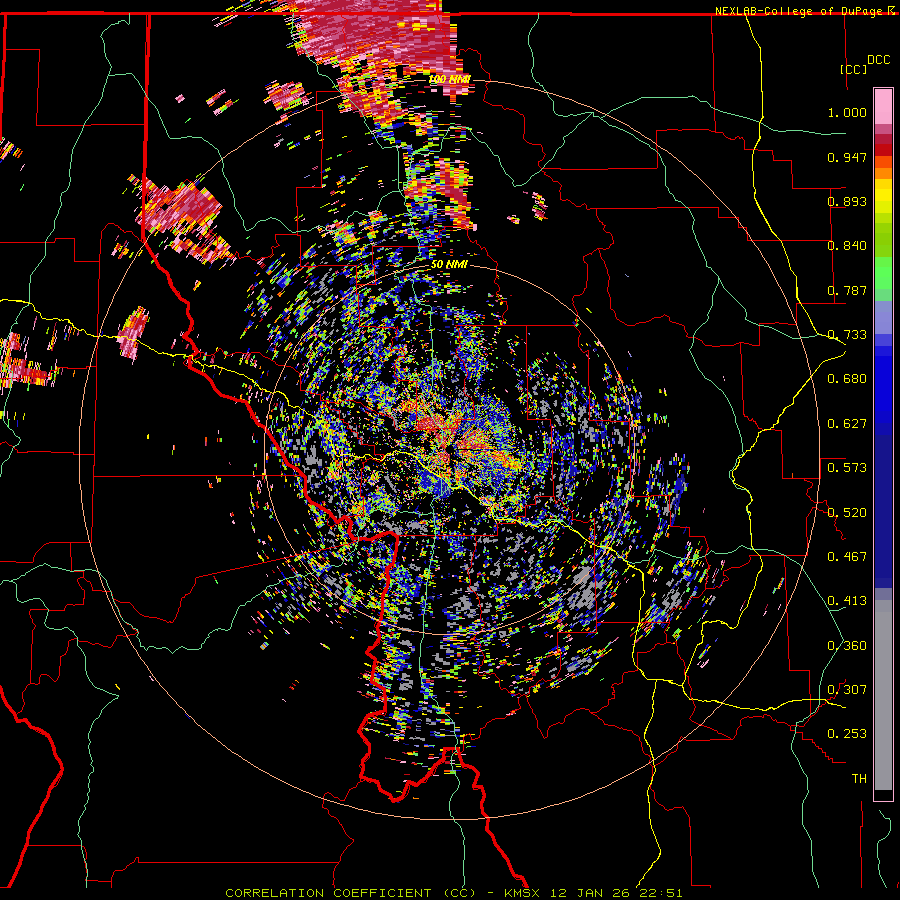
Task: Click the CORRELATION COEFFICIENT (CC) caption text
Action: (x=350, y=893)
